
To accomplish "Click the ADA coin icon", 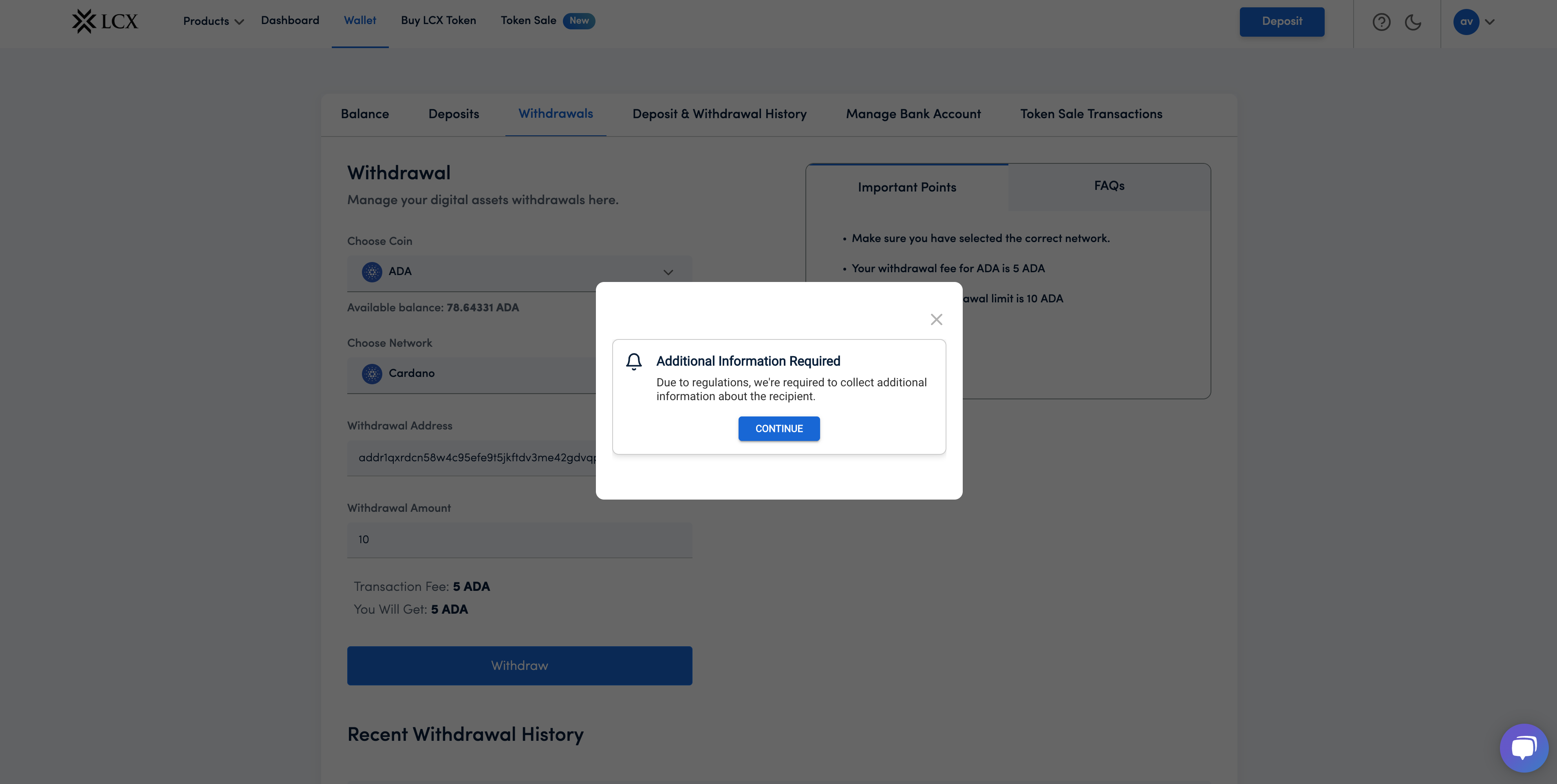I will point(372,271).
